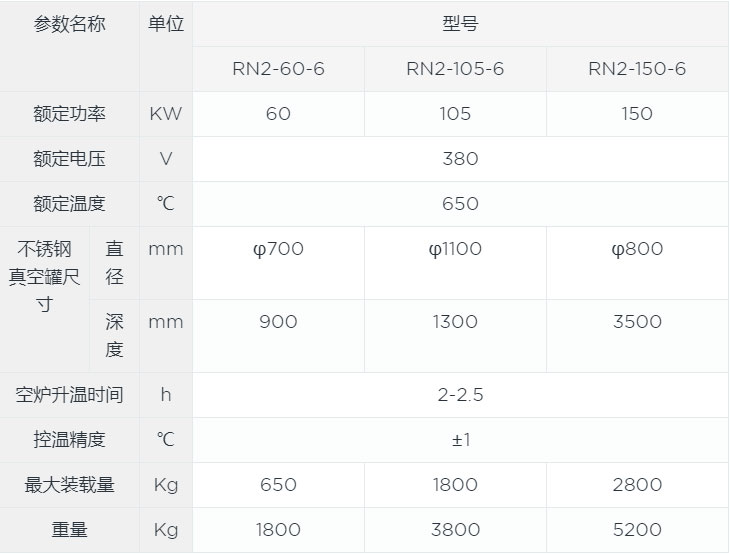Viewport: 730px width, 554px height.
Task: Click the 额定温度 row label
Action: point(69,204)
